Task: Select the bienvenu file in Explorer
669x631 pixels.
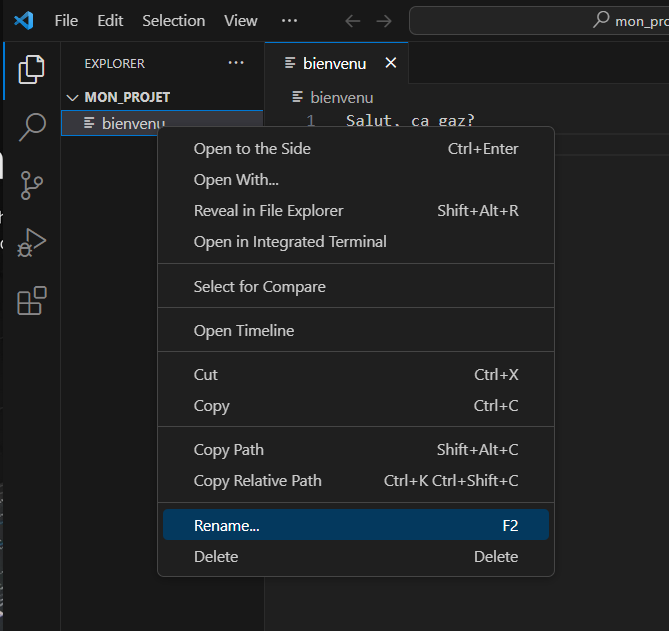Action: click(162, 123)
